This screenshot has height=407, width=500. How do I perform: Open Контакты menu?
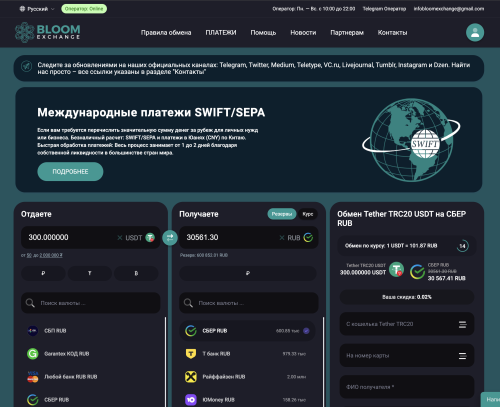(x=392, y=33)
